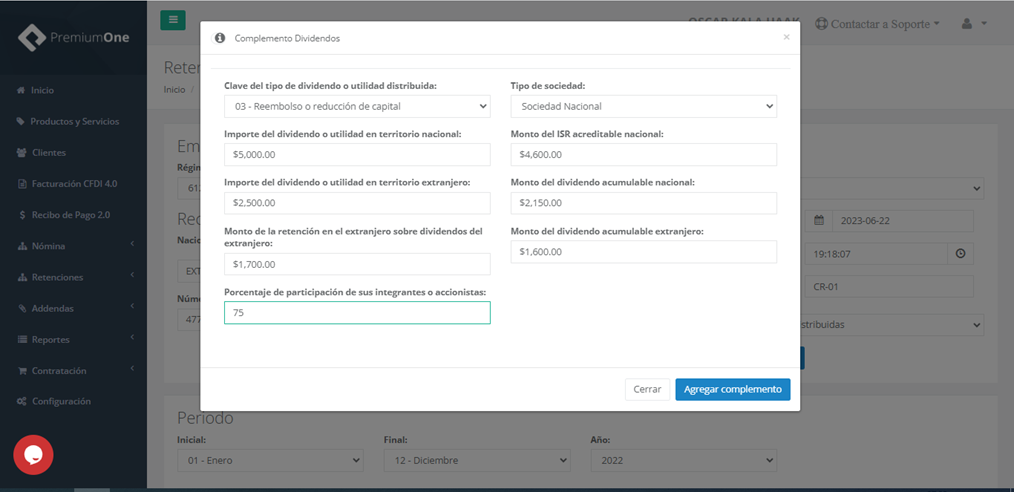Click the green hamburger menu button
Viewport: 1014px width, 492px height.
(x=172, y=20)
